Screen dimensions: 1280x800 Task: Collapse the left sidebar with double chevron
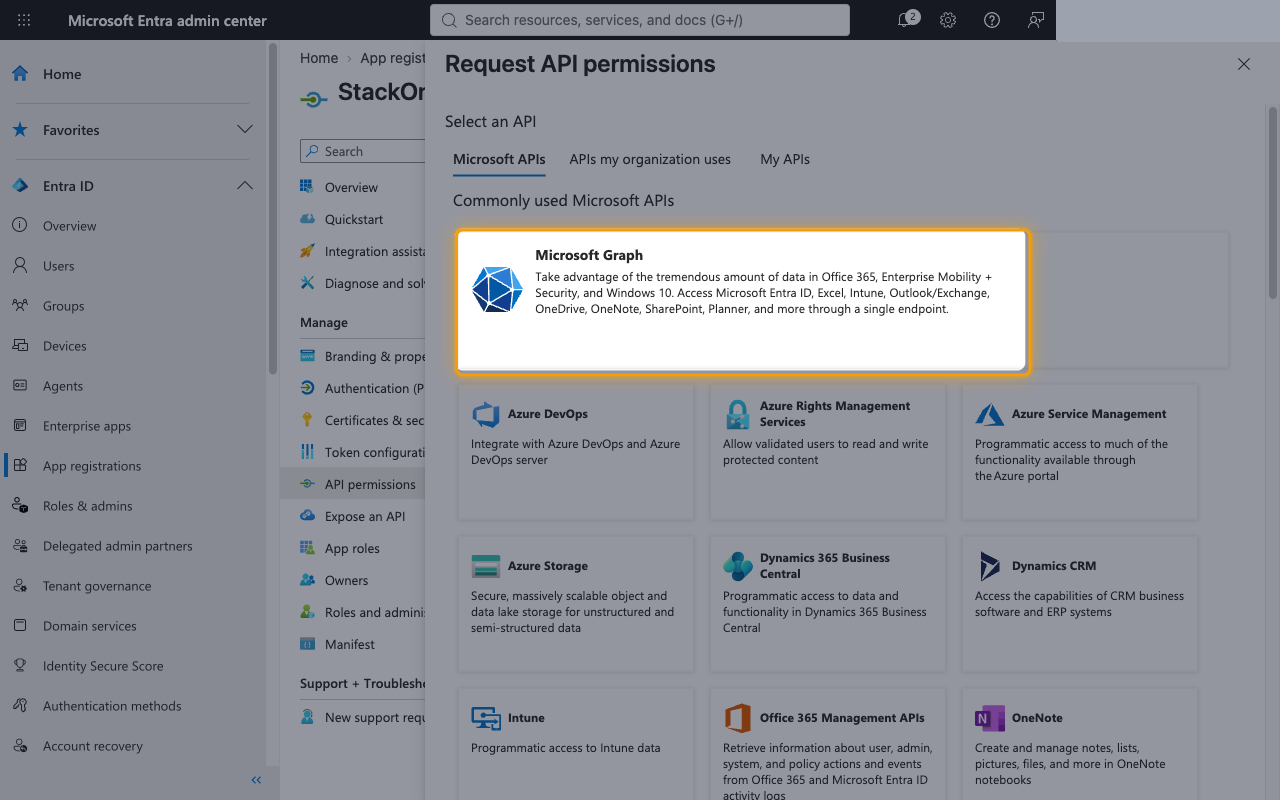click(256, 780)
